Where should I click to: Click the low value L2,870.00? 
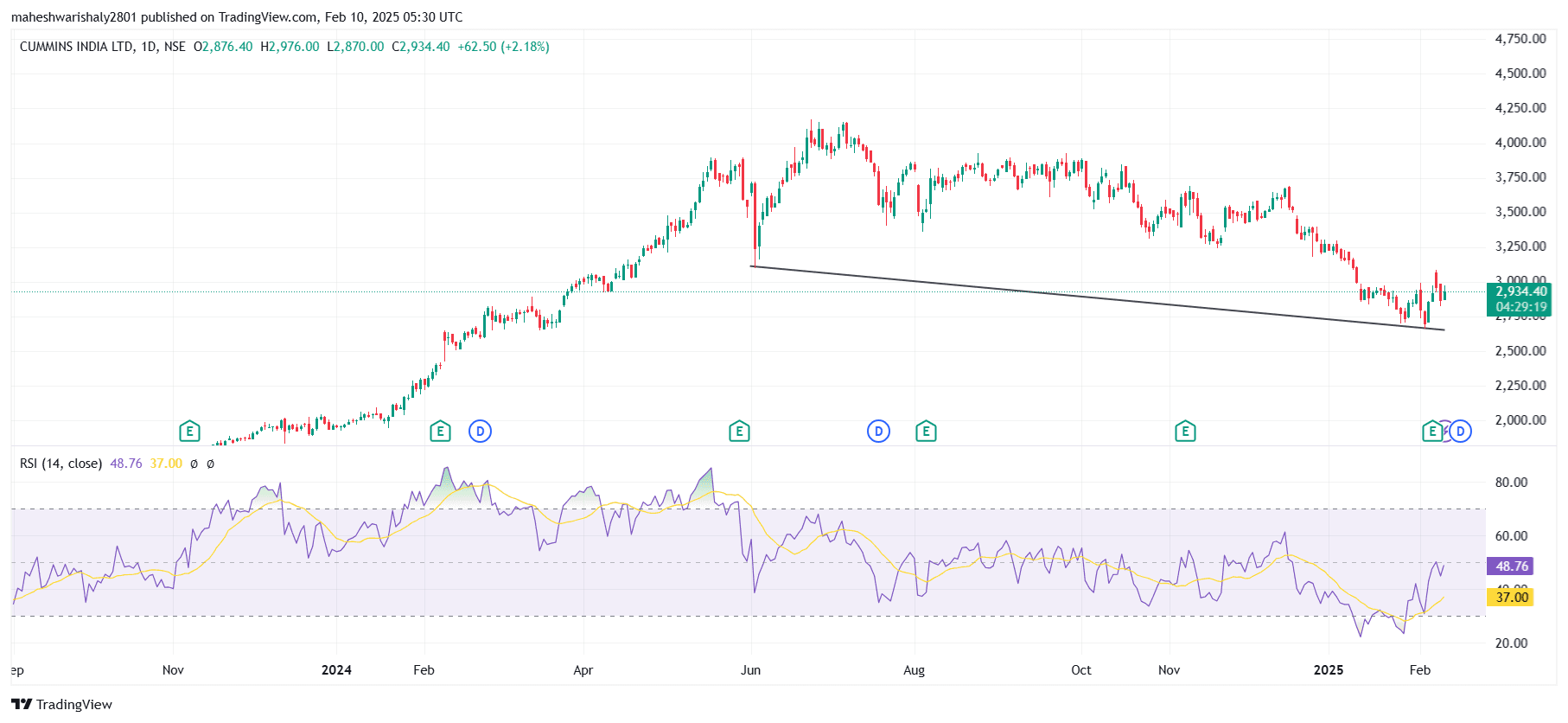355,47
